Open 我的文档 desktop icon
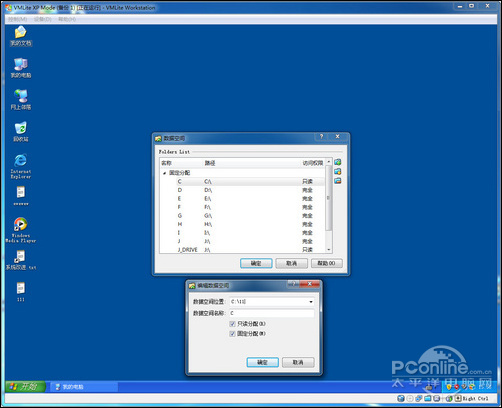The height and width of the screenshot is (408, 502). 21,36
